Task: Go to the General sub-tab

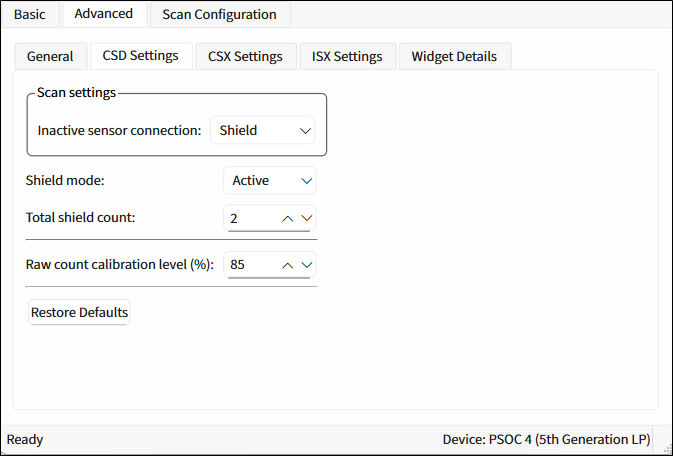Action: pos(50,56)
